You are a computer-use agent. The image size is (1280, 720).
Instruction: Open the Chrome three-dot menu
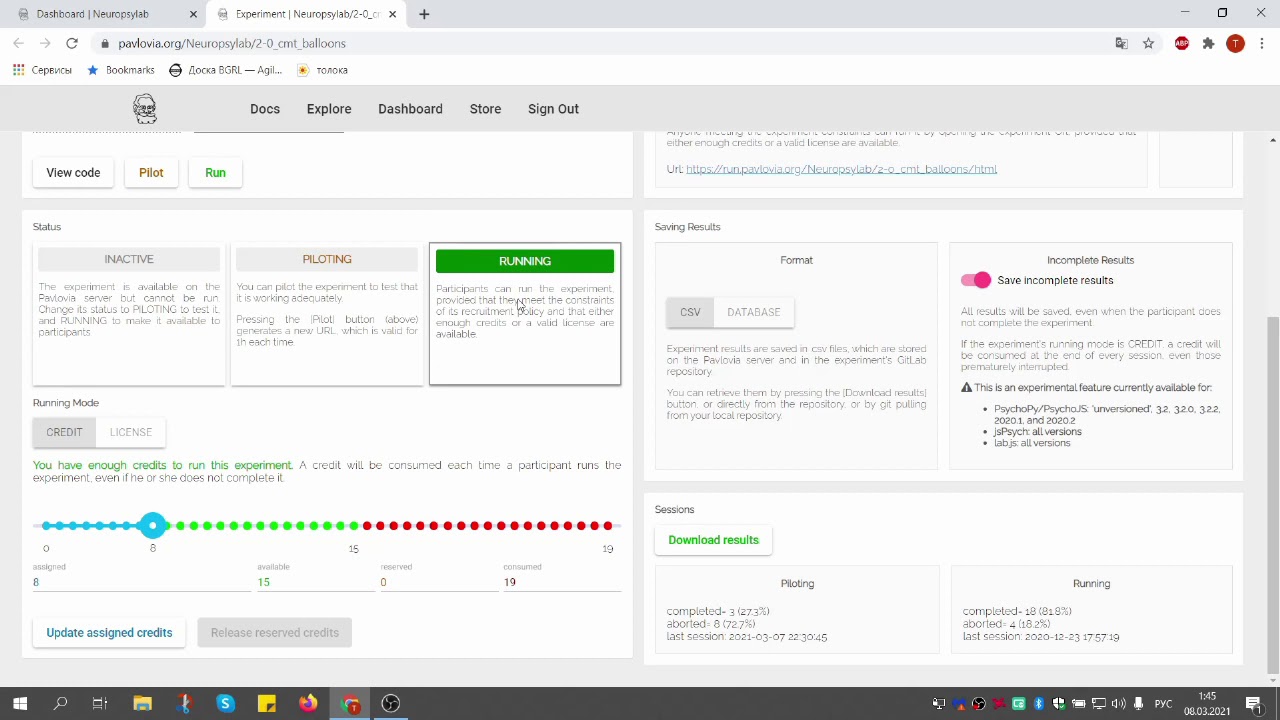tap(1263, 43)
